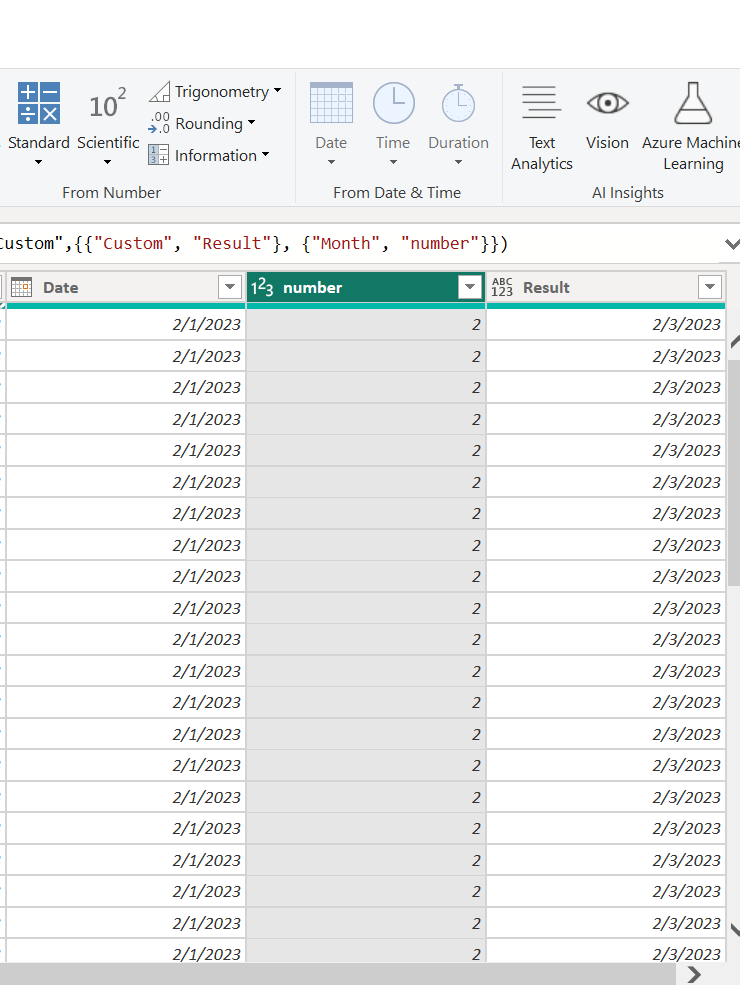Change Result column data type icon
The width and height of the screenshot is (740, 985).
point(502,287)
